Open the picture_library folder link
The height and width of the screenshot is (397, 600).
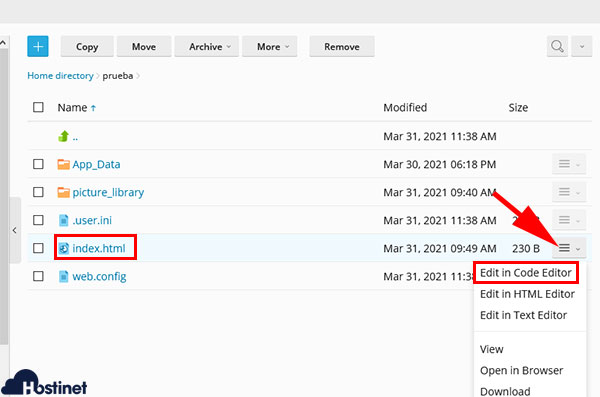[x=108, y=193]
